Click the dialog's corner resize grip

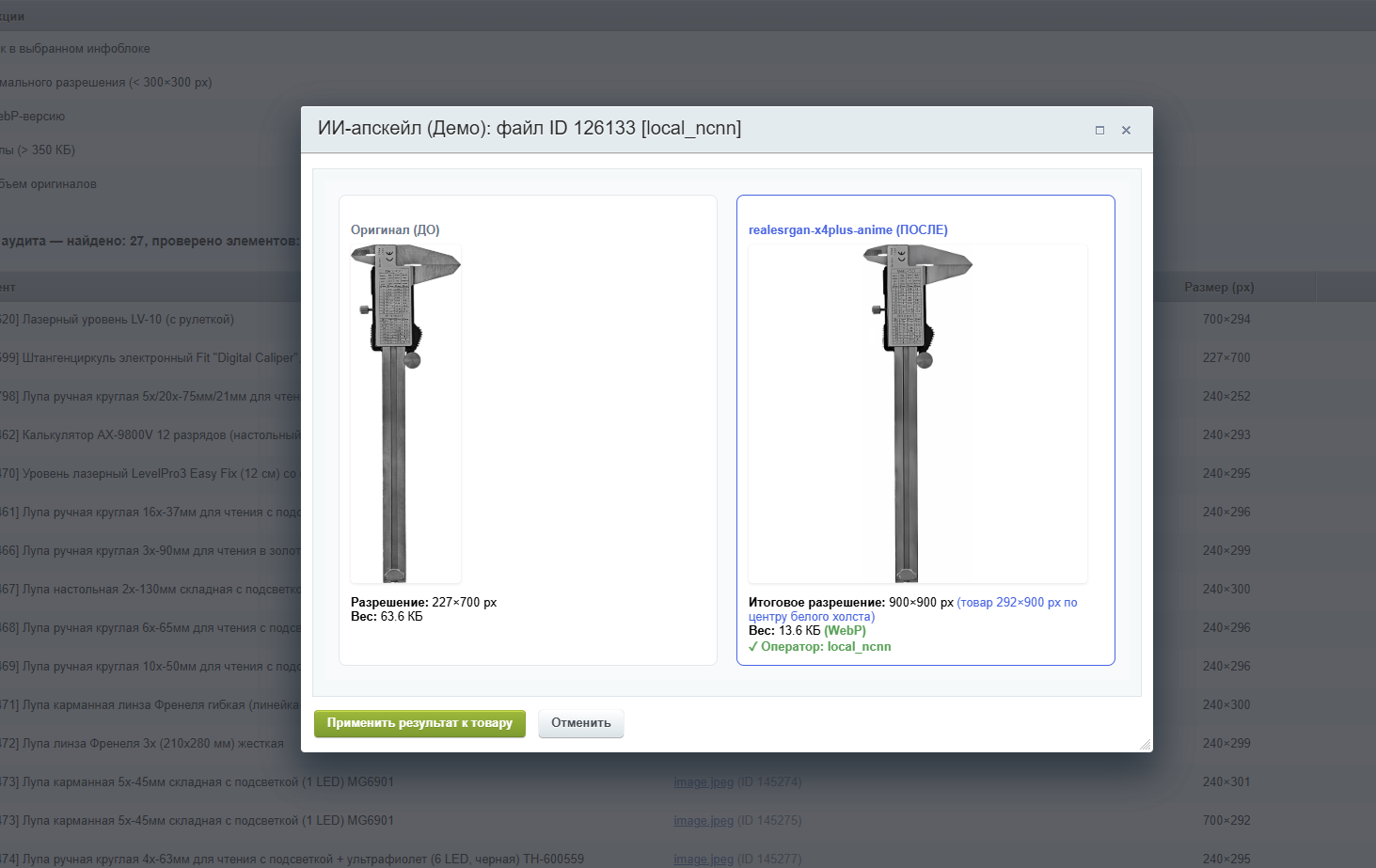coord(1145,744)
